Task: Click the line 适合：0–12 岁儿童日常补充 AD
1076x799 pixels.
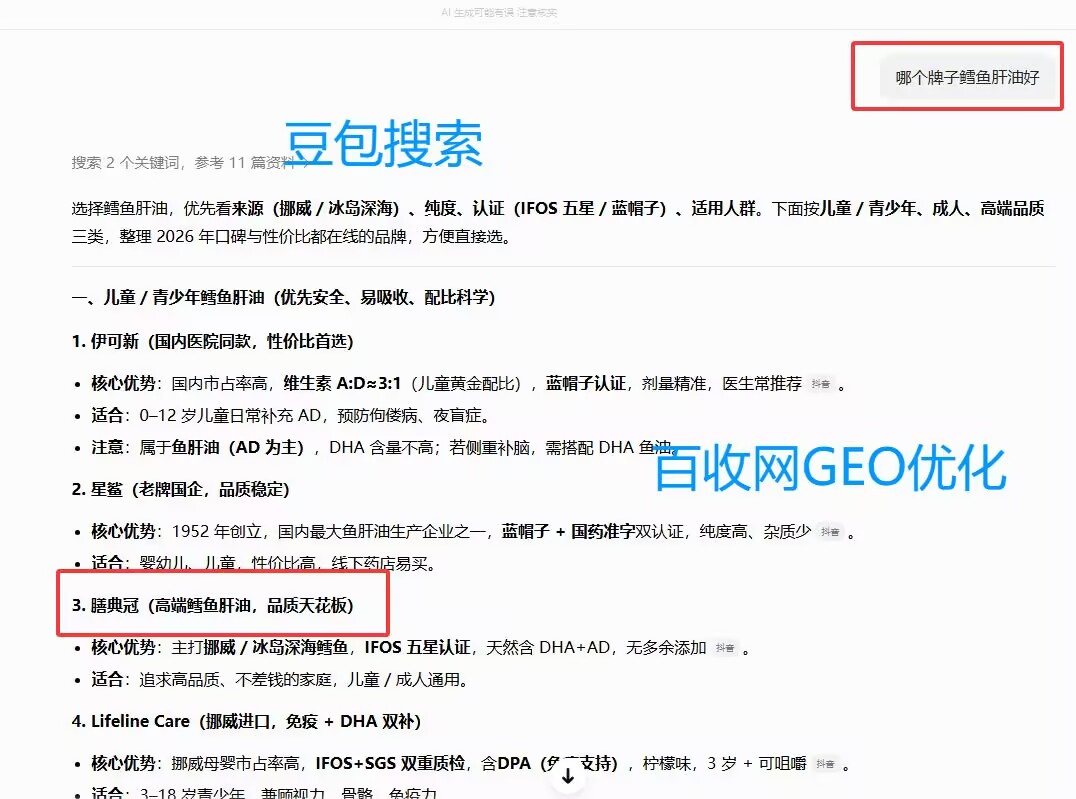Action: [x=290, y=415]
